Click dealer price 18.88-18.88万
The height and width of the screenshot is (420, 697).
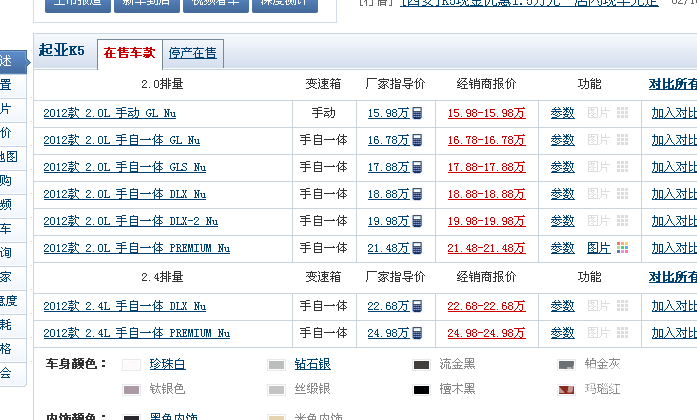coord(487,194)
